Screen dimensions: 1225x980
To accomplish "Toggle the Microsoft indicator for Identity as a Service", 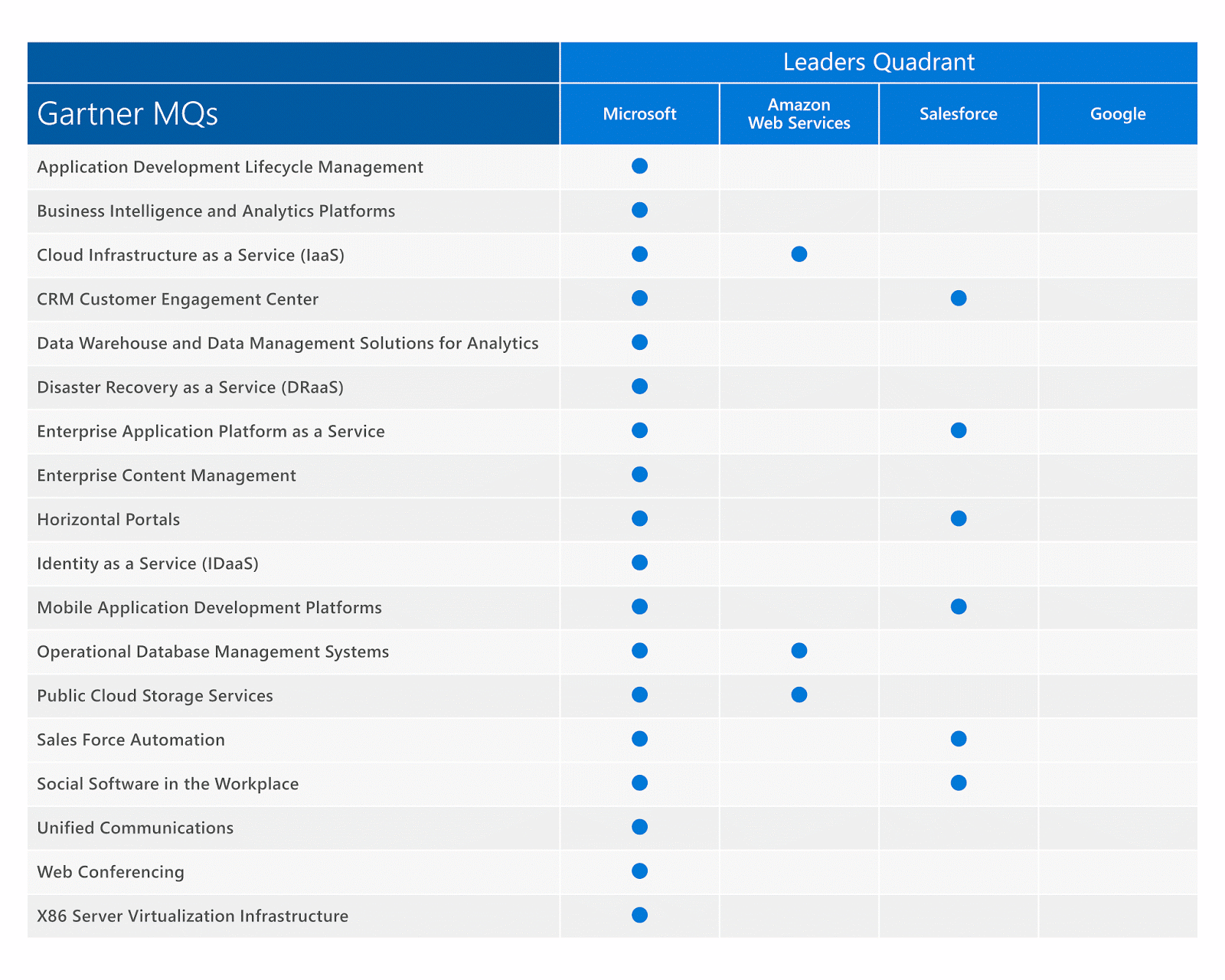I will (x=639, y=563).
